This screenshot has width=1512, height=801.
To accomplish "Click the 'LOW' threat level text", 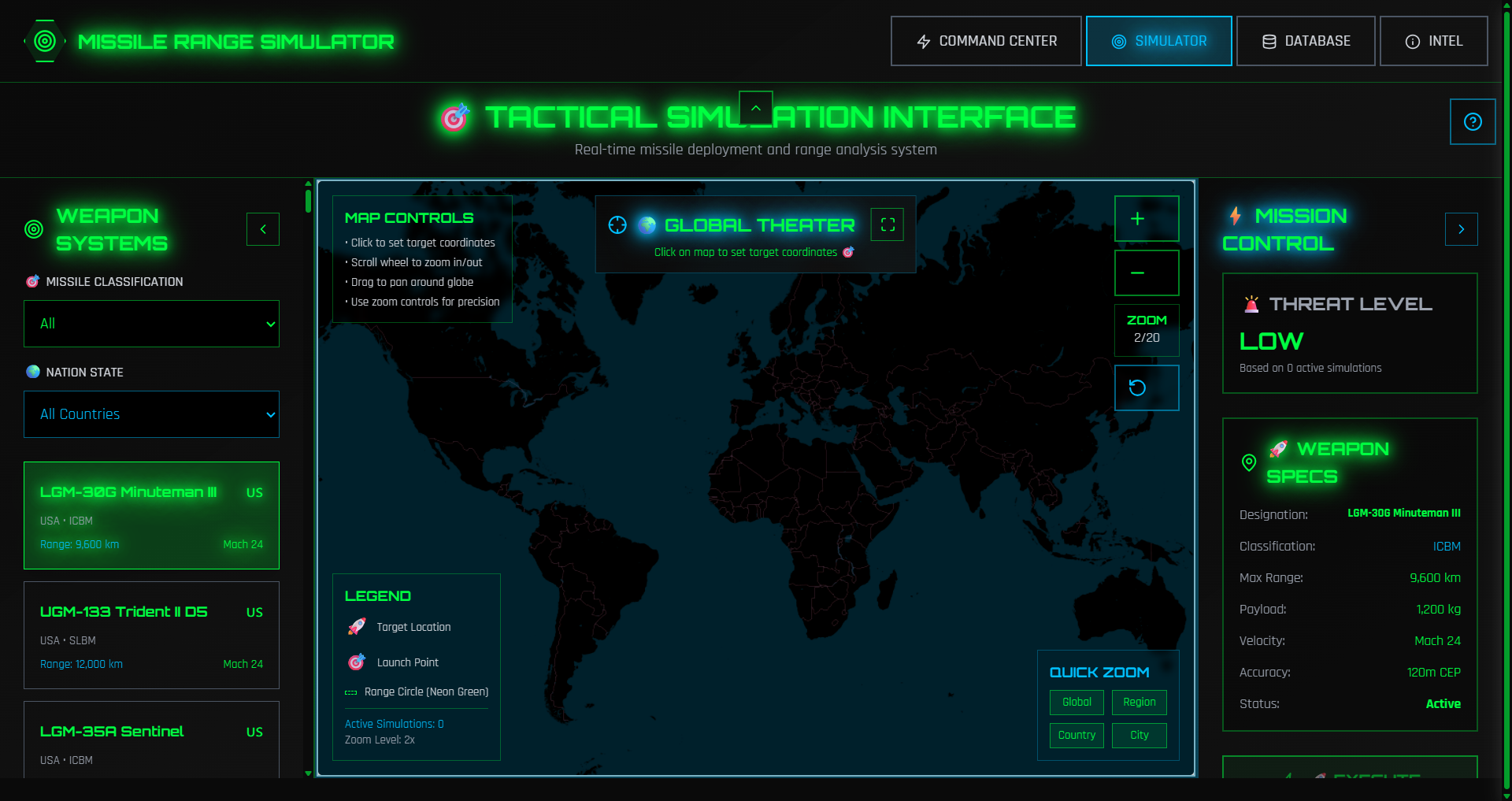I will pyautogui.click(x=1271, y=341).
